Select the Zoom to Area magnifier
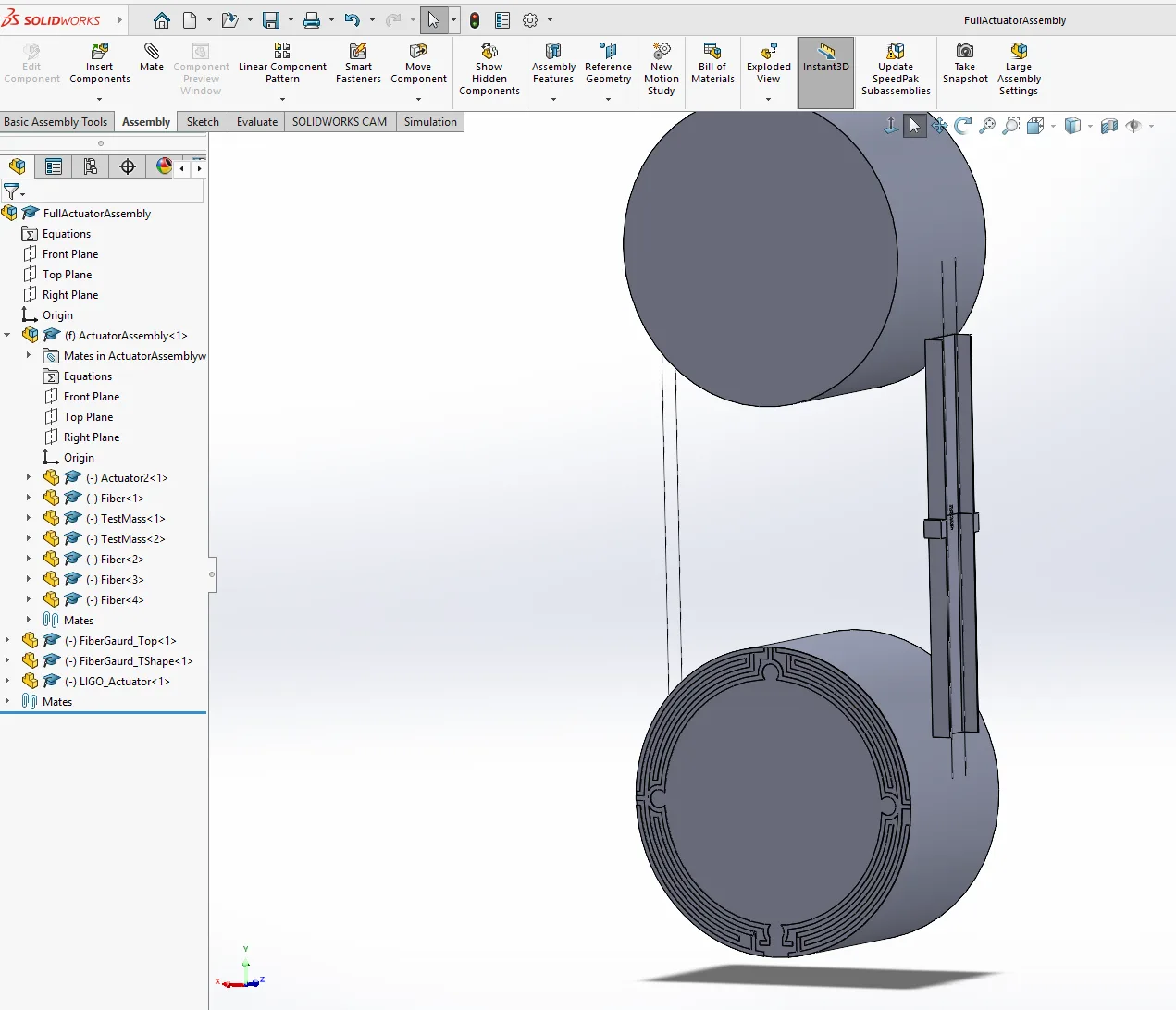Viewport: 1176px width, 1010px height. (1011, 126)
